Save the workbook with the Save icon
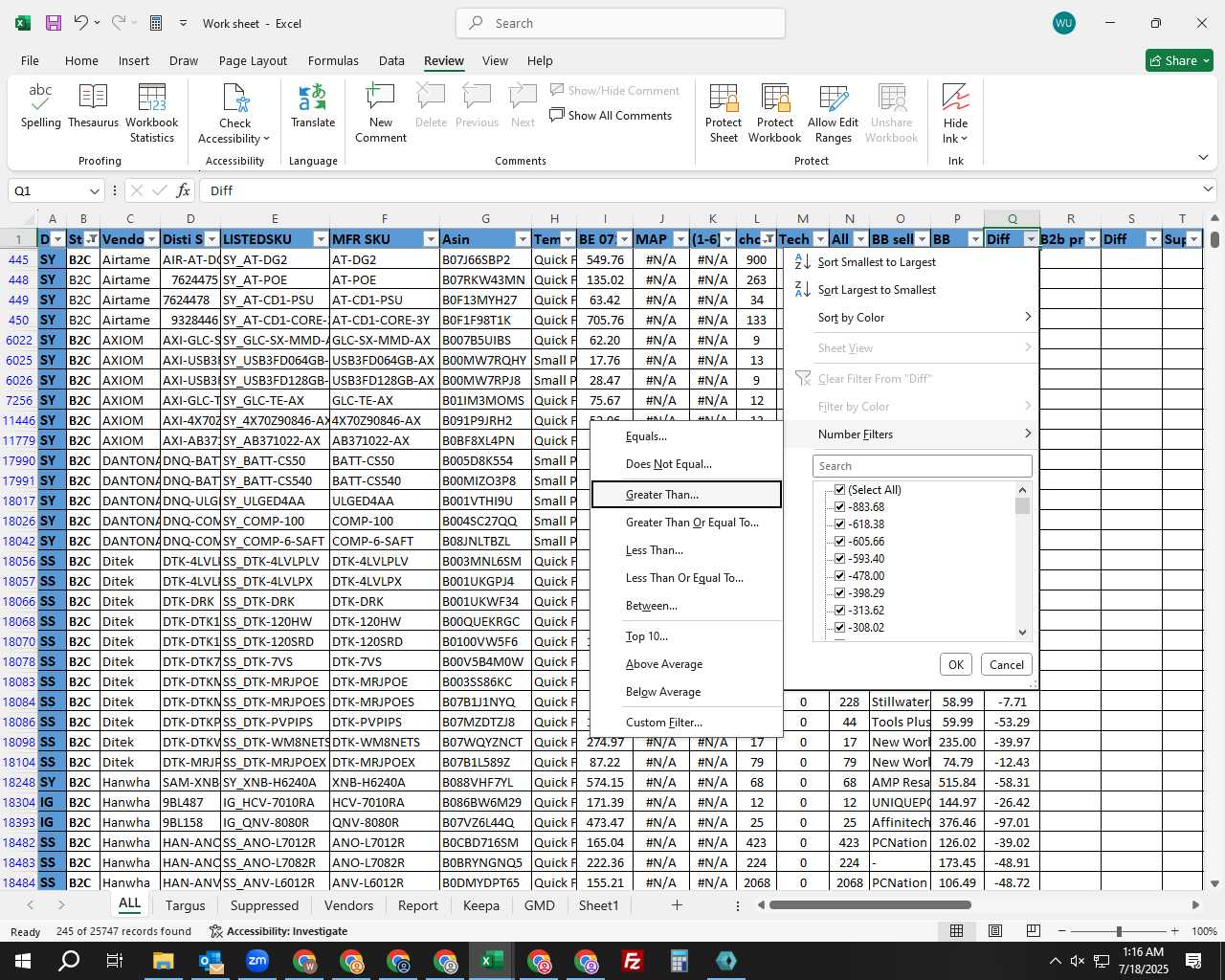This screenshot has height=980, width=1225. click(x=53, y=23)
